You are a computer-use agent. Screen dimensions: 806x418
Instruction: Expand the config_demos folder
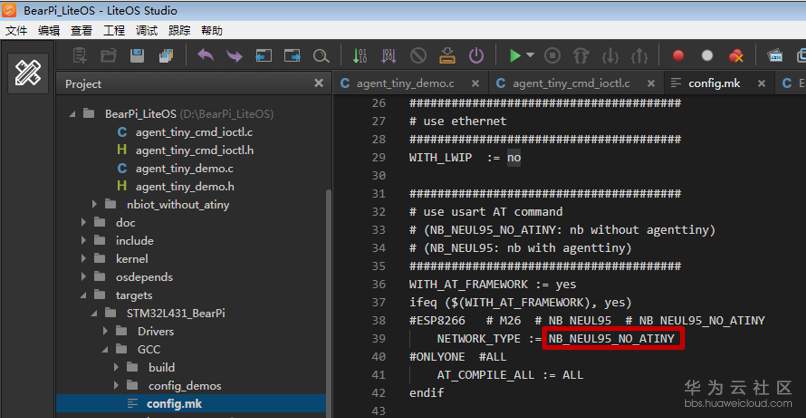[116, 386]
